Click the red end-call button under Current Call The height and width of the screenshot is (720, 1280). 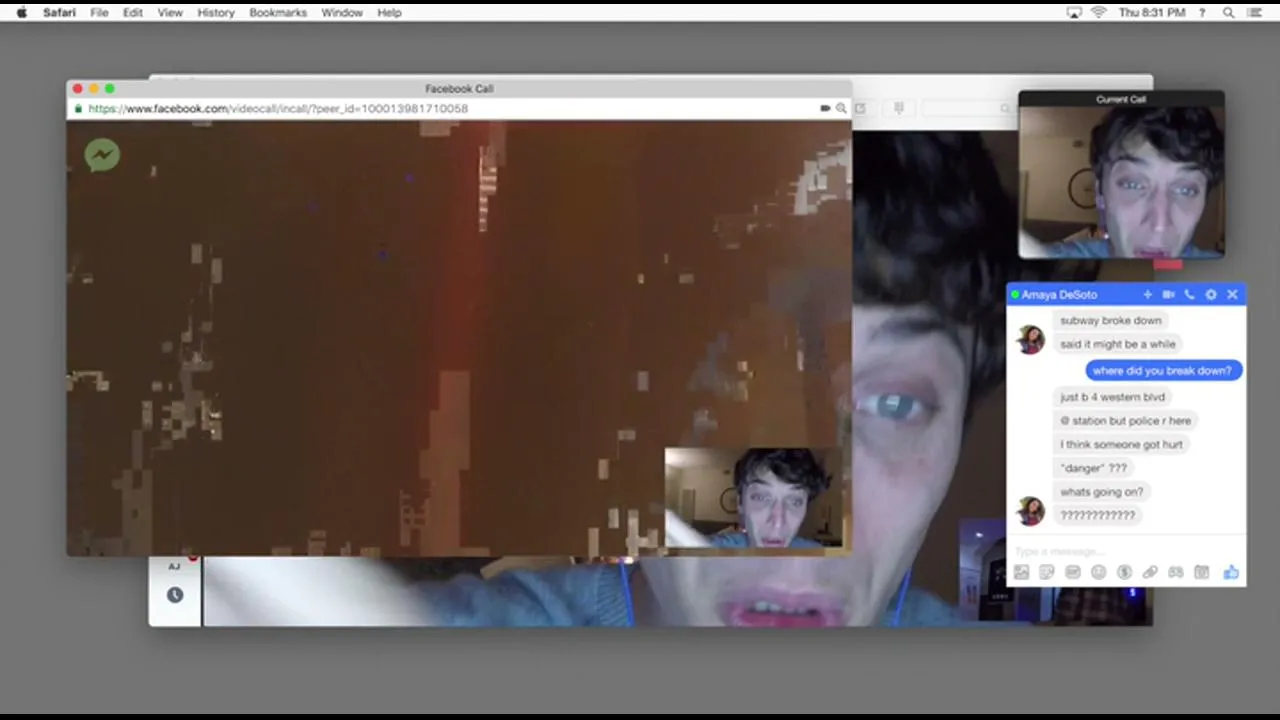pos(1168,265)
